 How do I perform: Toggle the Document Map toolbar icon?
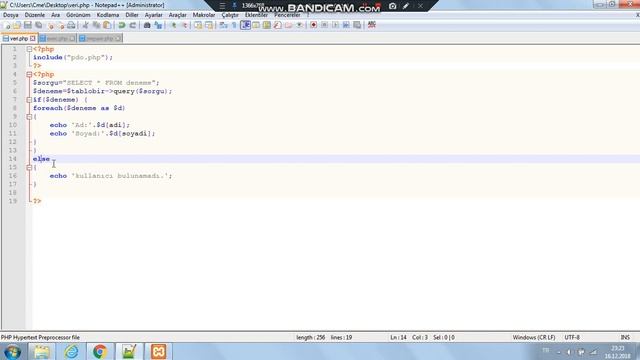pyautogui.click(x=266, y=25)
